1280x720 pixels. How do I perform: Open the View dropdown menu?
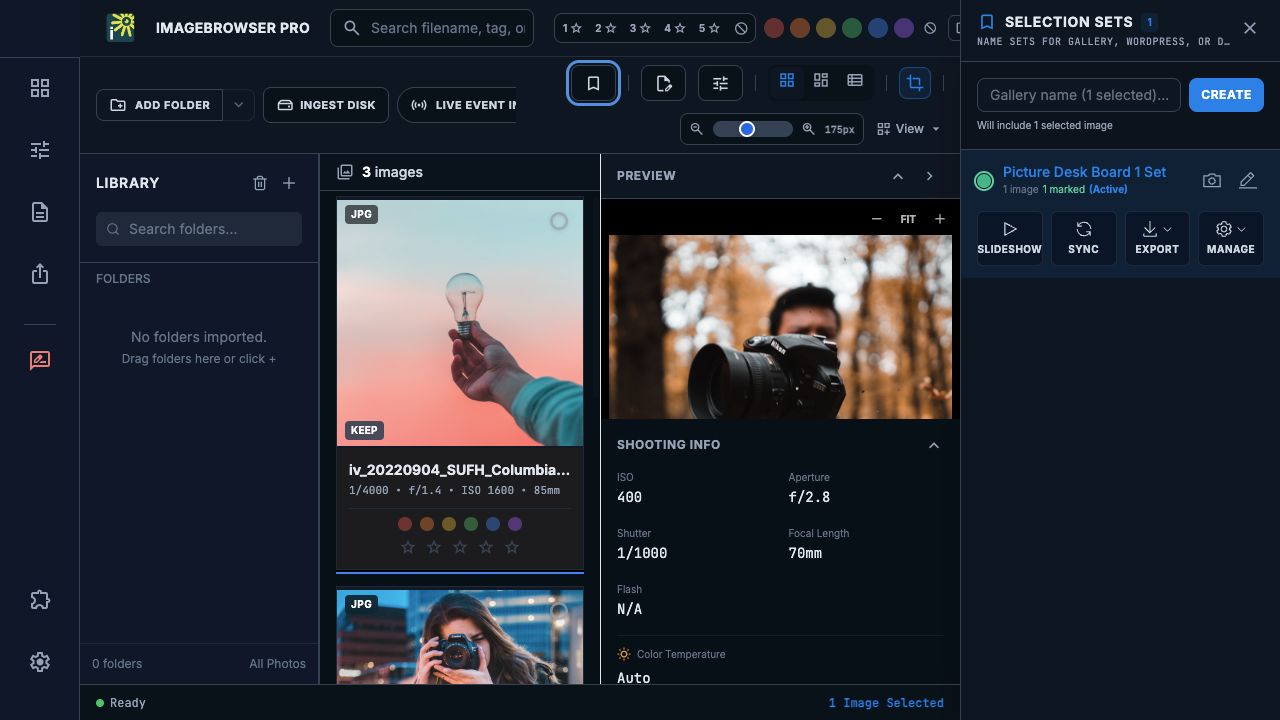909,129
